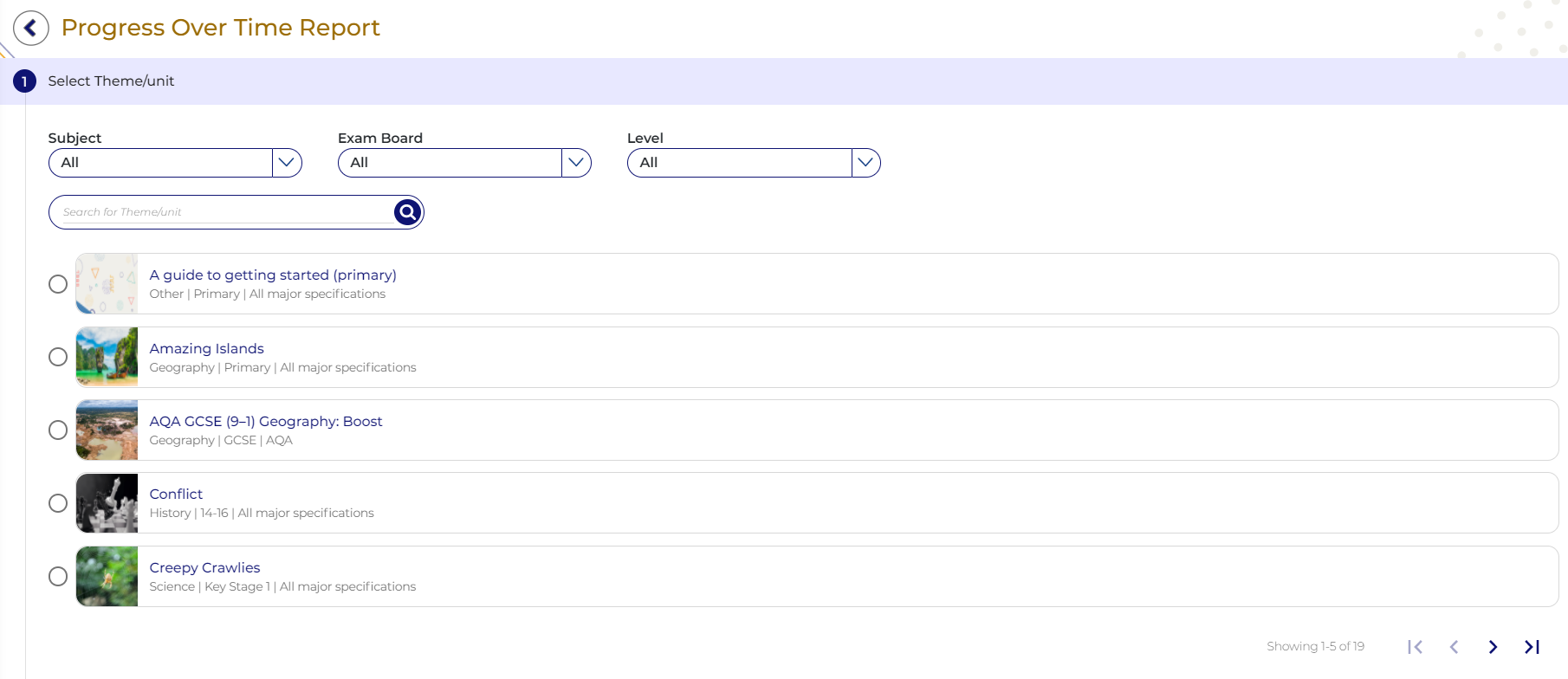The width and height of the screenshot is (1568, 679).
Task: Click the Conflict chess thumbnail image
Action: [107, 503]
